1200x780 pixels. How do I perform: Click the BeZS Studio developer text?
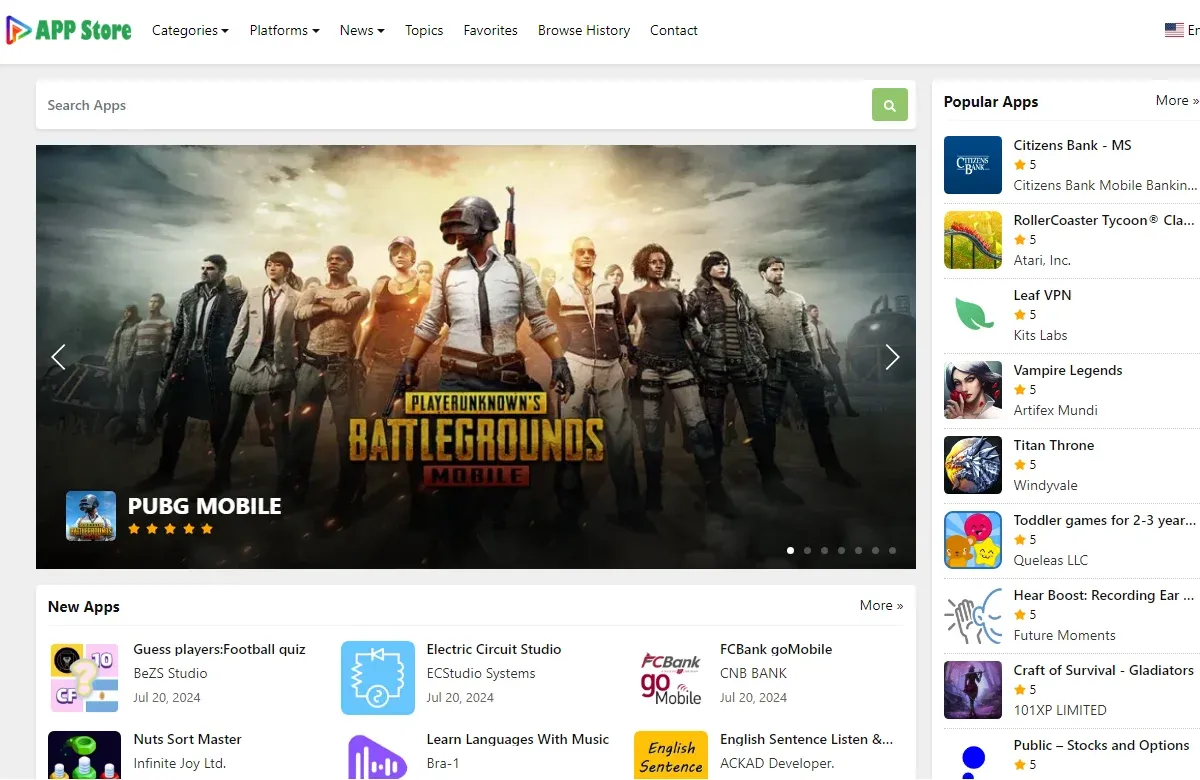click(x=171, y=673)
